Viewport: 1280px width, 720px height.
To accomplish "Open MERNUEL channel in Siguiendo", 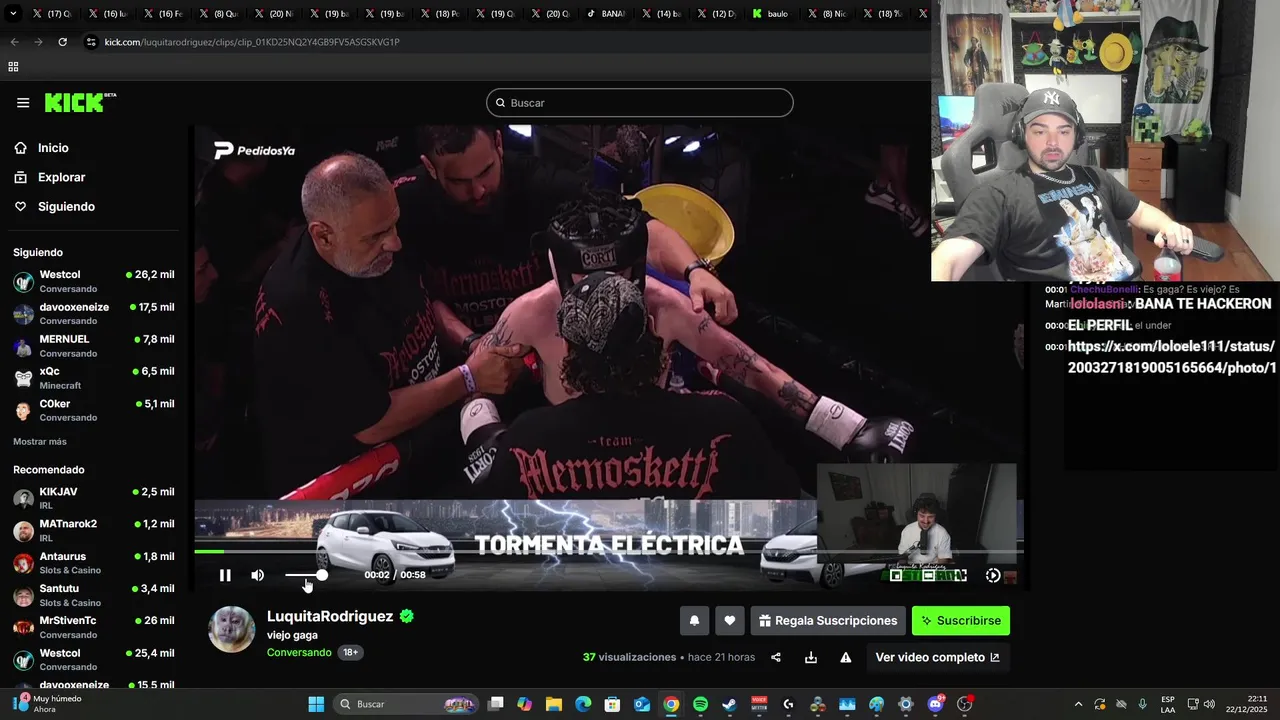I will click(94, 346).
